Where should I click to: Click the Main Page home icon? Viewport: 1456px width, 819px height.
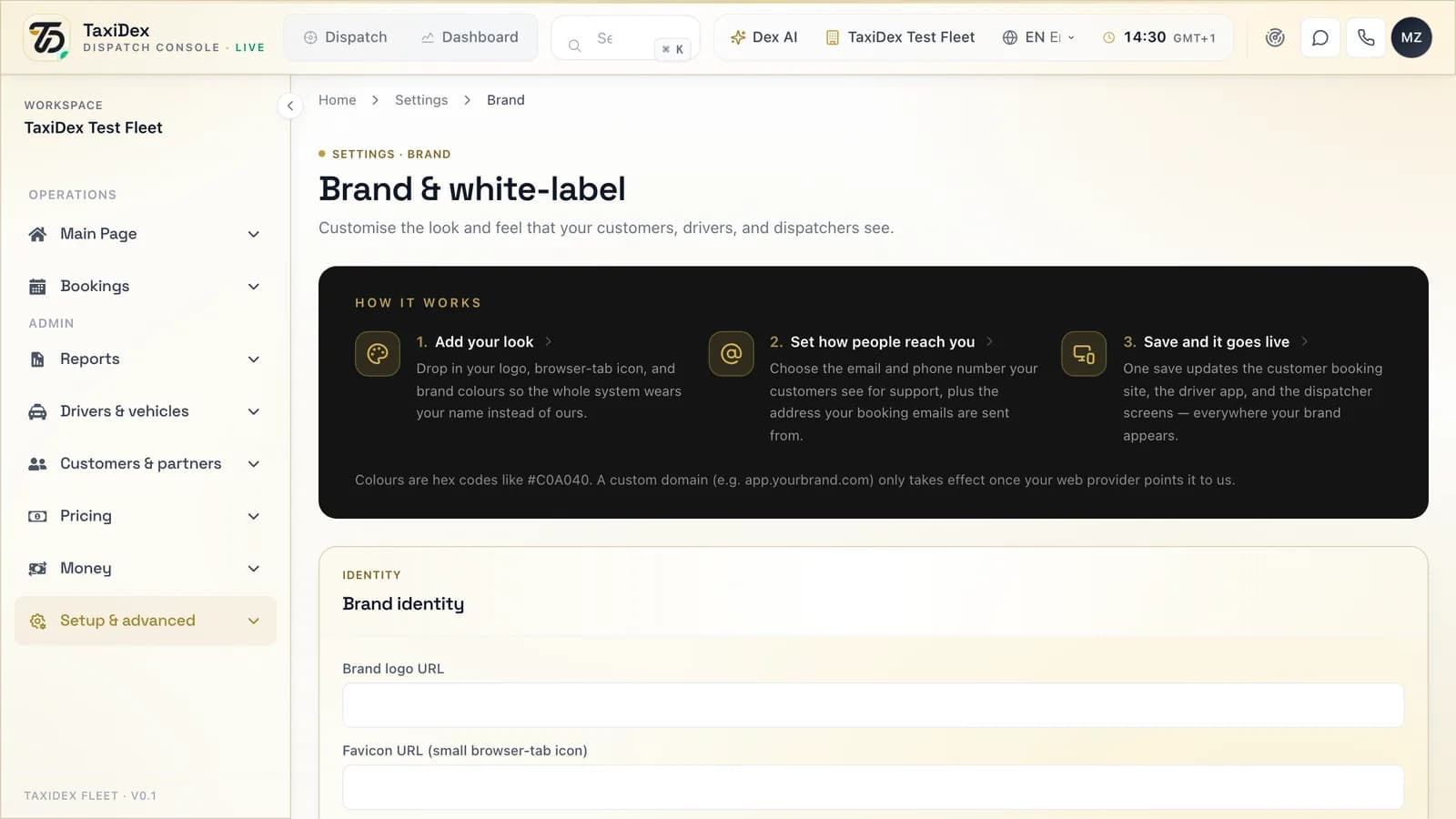coord(37,234)
